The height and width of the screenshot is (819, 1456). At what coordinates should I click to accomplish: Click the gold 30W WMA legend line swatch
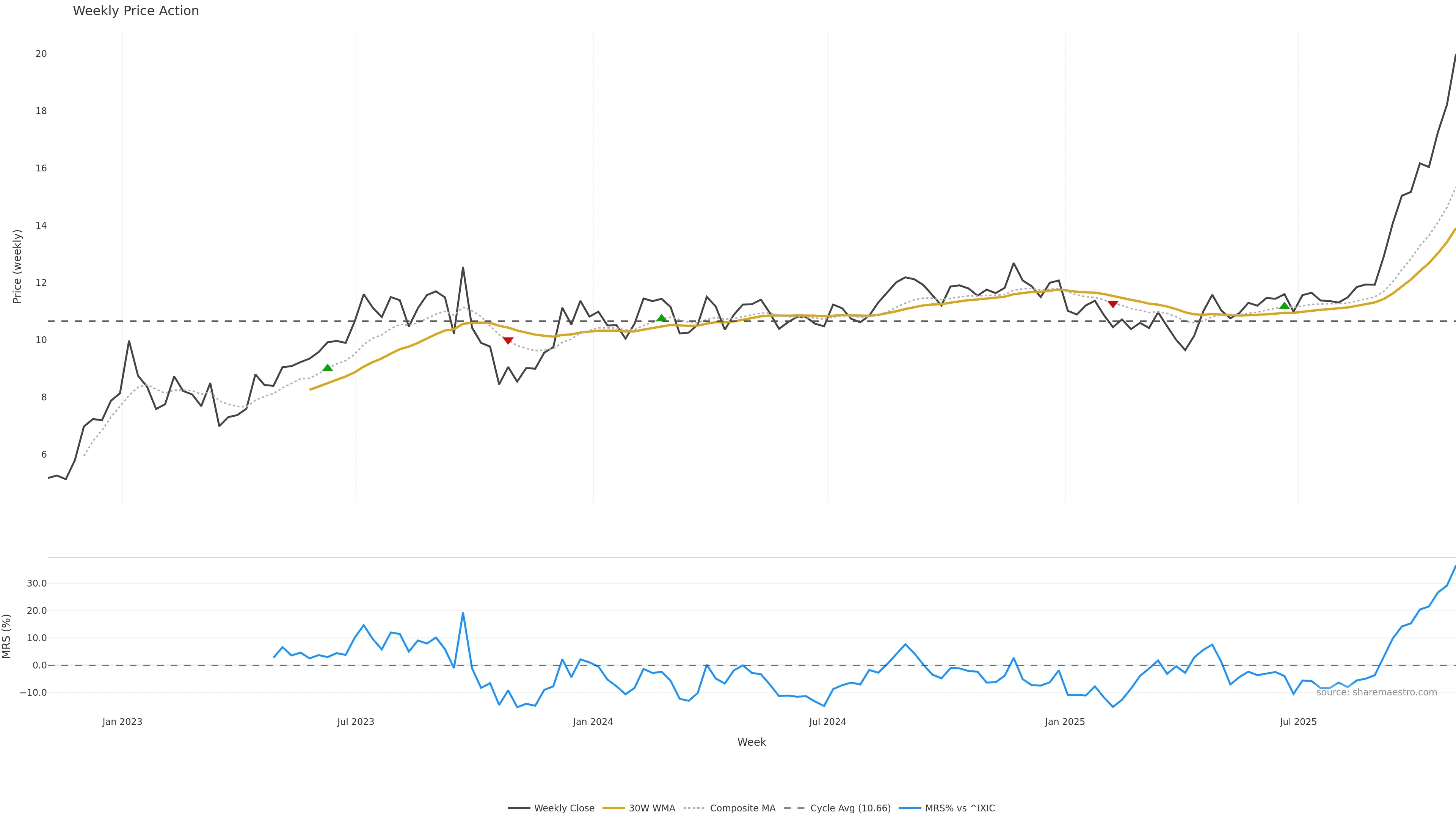tap(613, 808)
